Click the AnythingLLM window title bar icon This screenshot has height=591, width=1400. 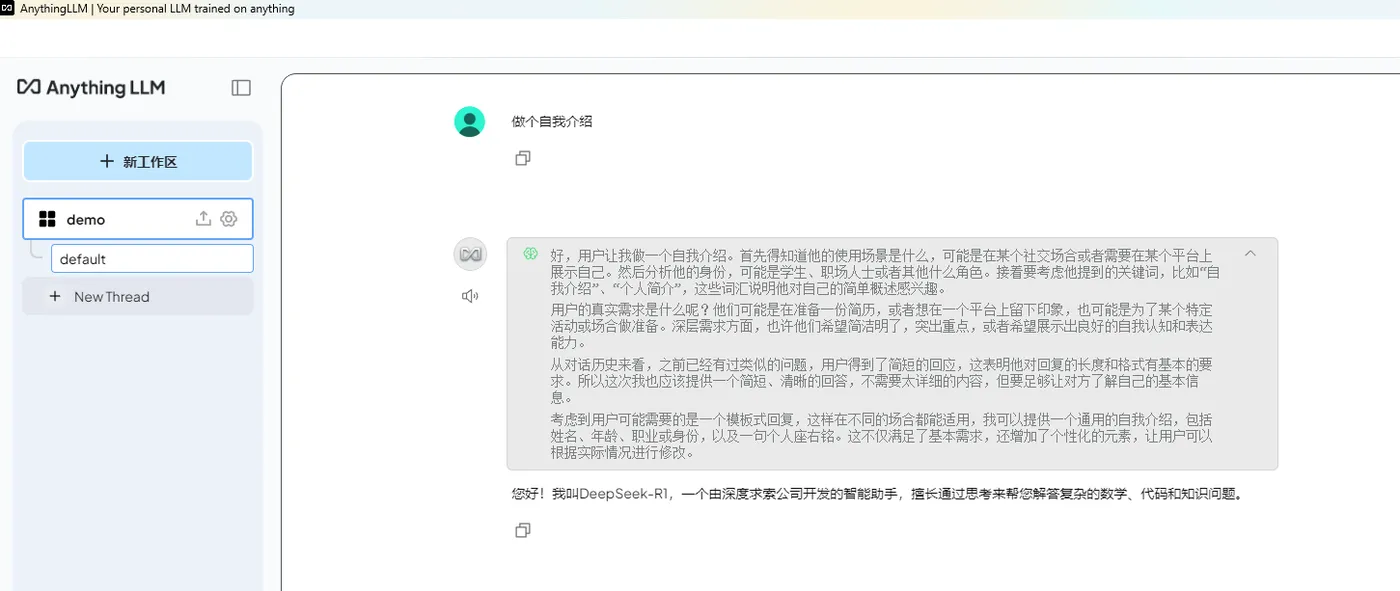8,9
